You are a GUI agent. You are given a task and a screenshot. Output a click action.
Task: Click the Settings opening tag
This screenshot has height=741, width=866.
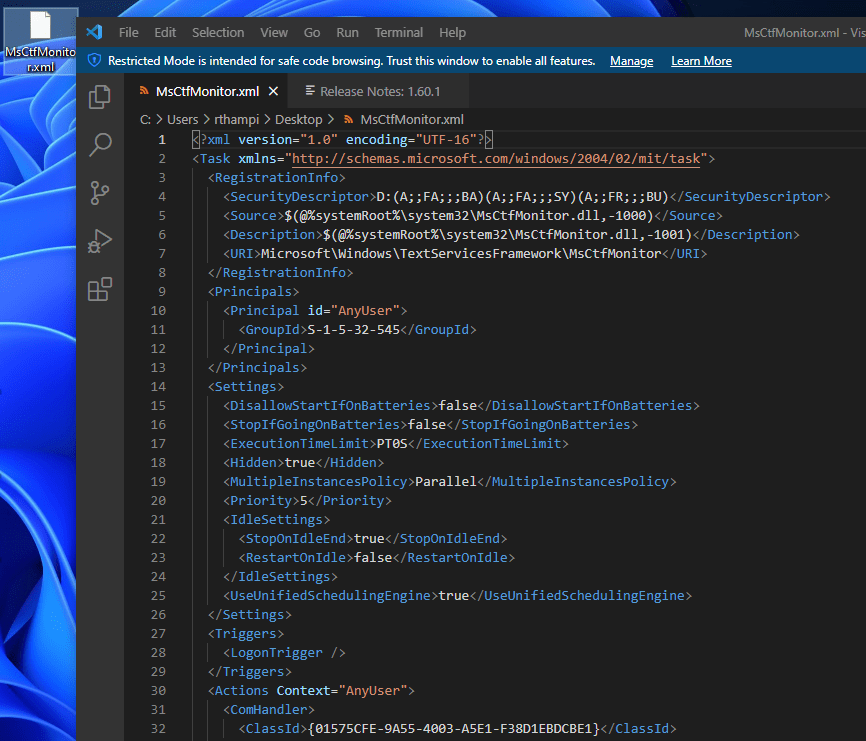[246, 387]
